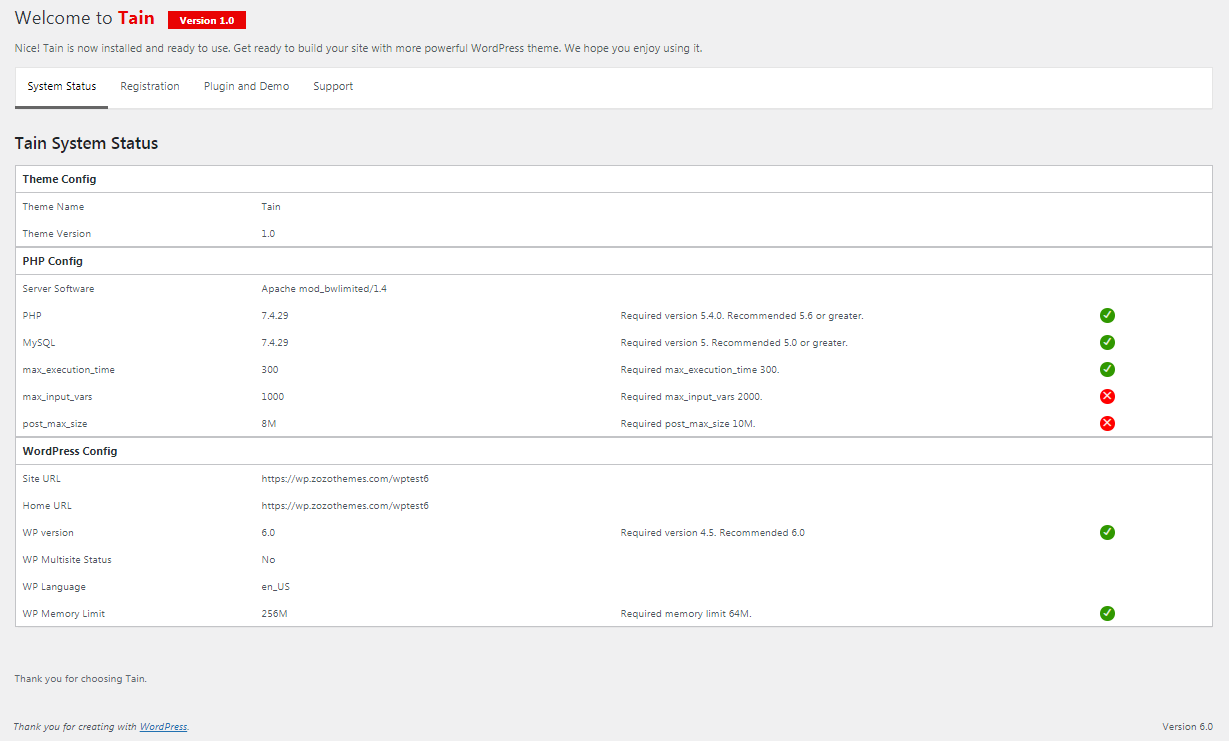The width and height of the screenshot is (1229, 741).
Task: Click the red error icon for post_max_size
Action: coord(1107,423)
